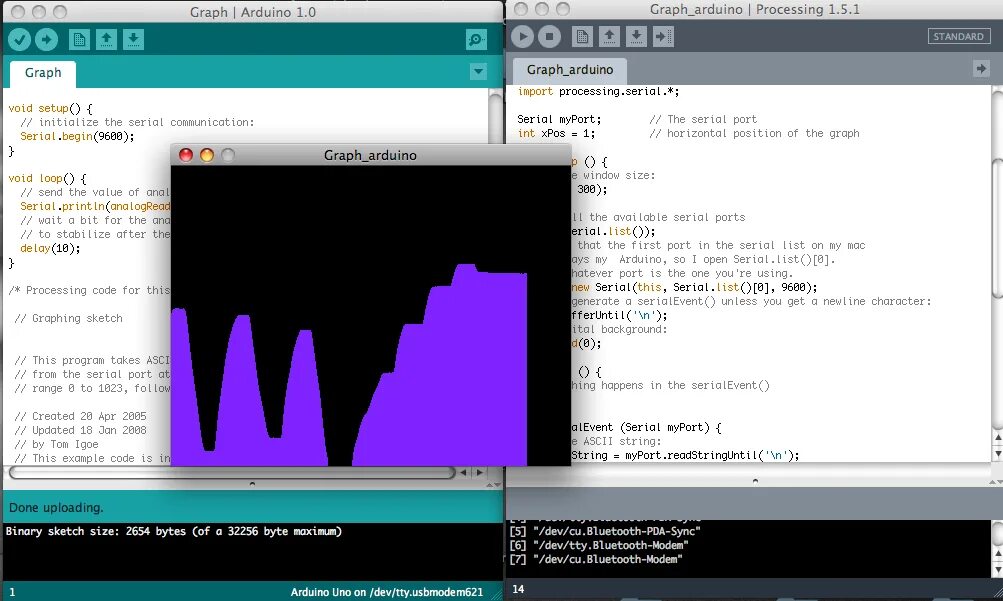Close the Graph_arduino output window
The height and width of the screenshot is (601, 1003).
pyautogui.click(x=186, y=155)
